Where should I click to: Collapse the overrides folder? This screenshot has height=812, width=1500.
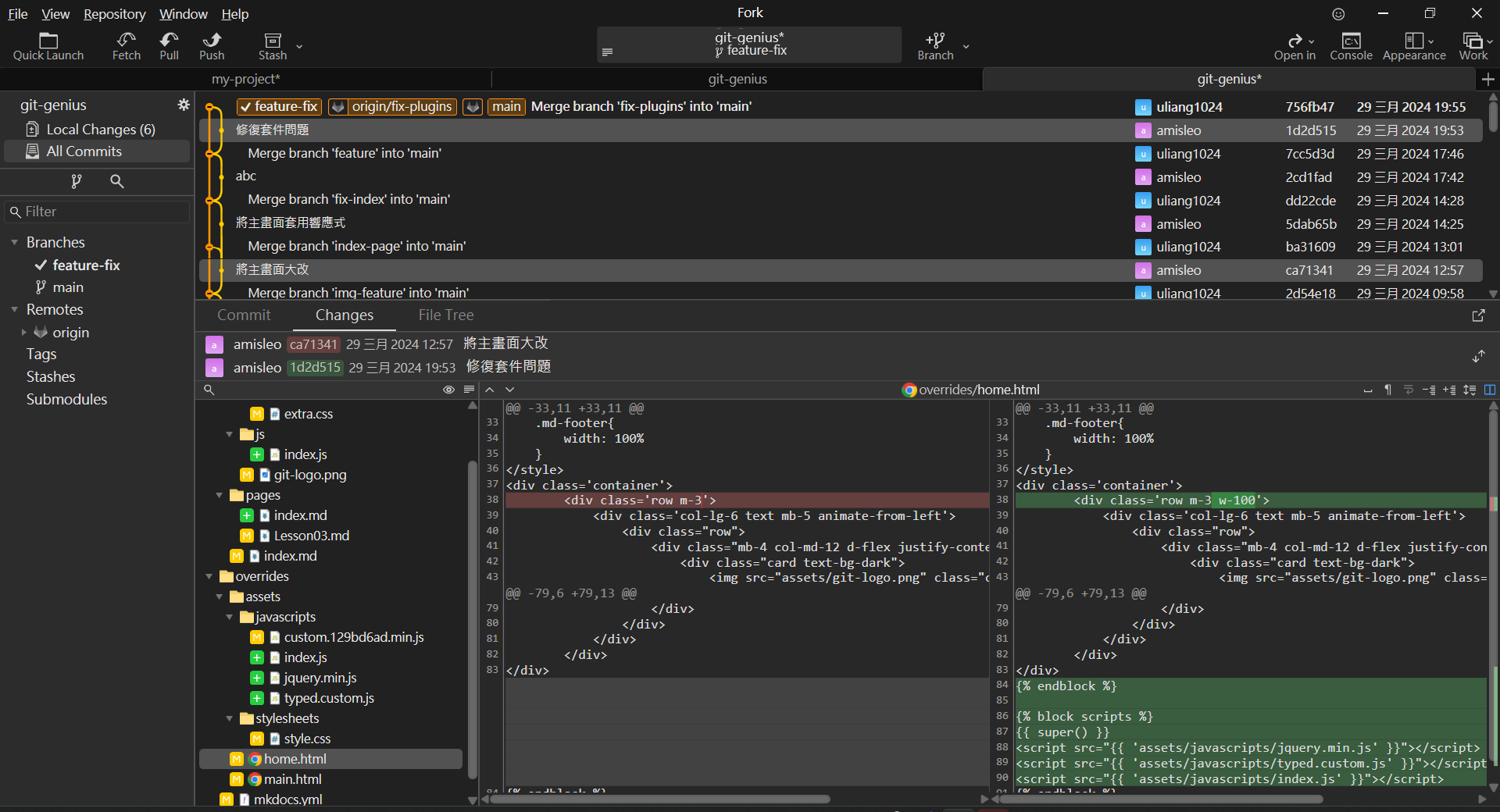(x=209, y=576)
